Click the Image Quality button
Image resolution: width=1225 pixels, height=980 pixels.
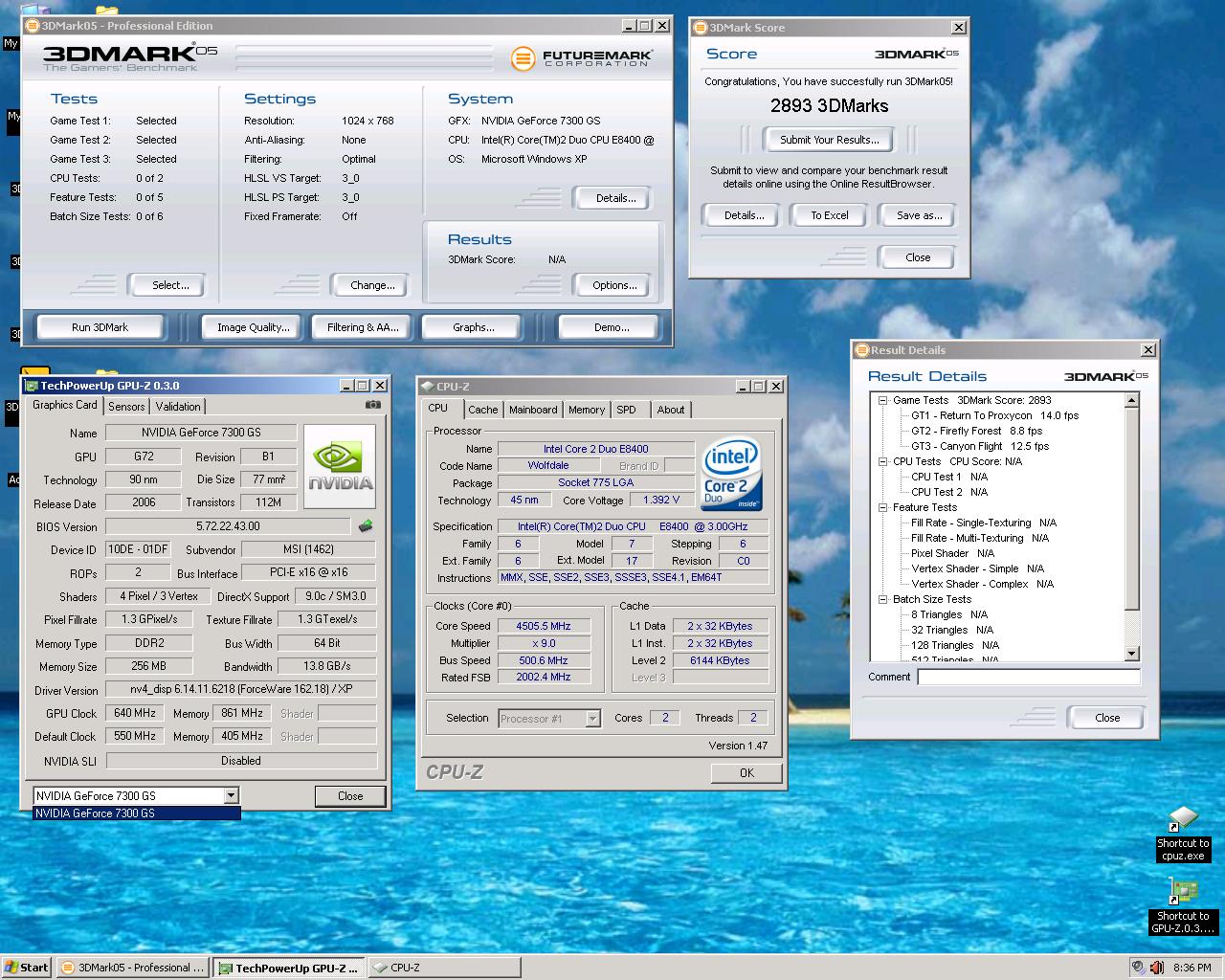[x=253, y=327]
